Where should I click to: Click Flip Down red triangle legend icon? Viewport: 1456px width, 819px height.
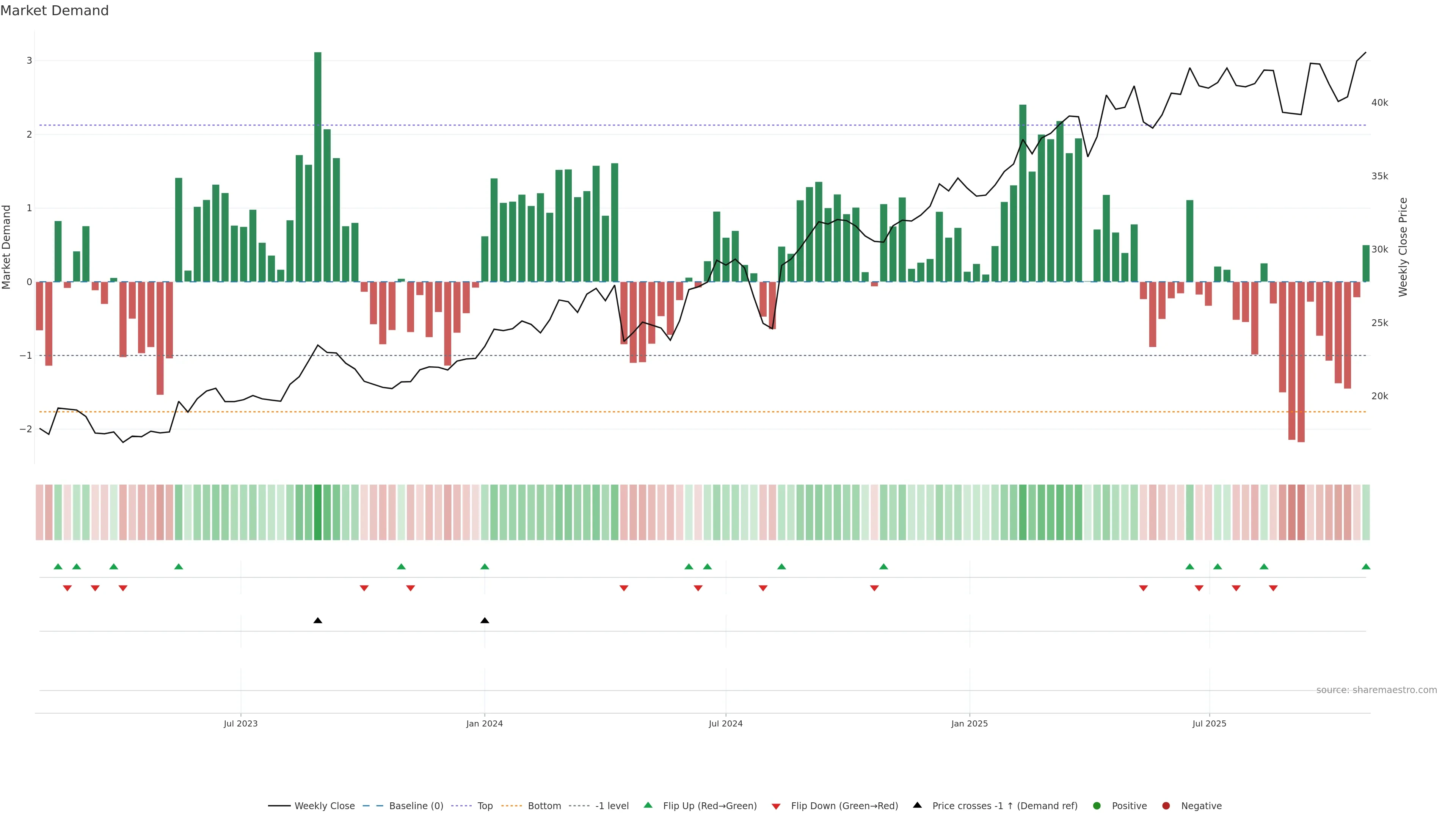coord(776,806)
